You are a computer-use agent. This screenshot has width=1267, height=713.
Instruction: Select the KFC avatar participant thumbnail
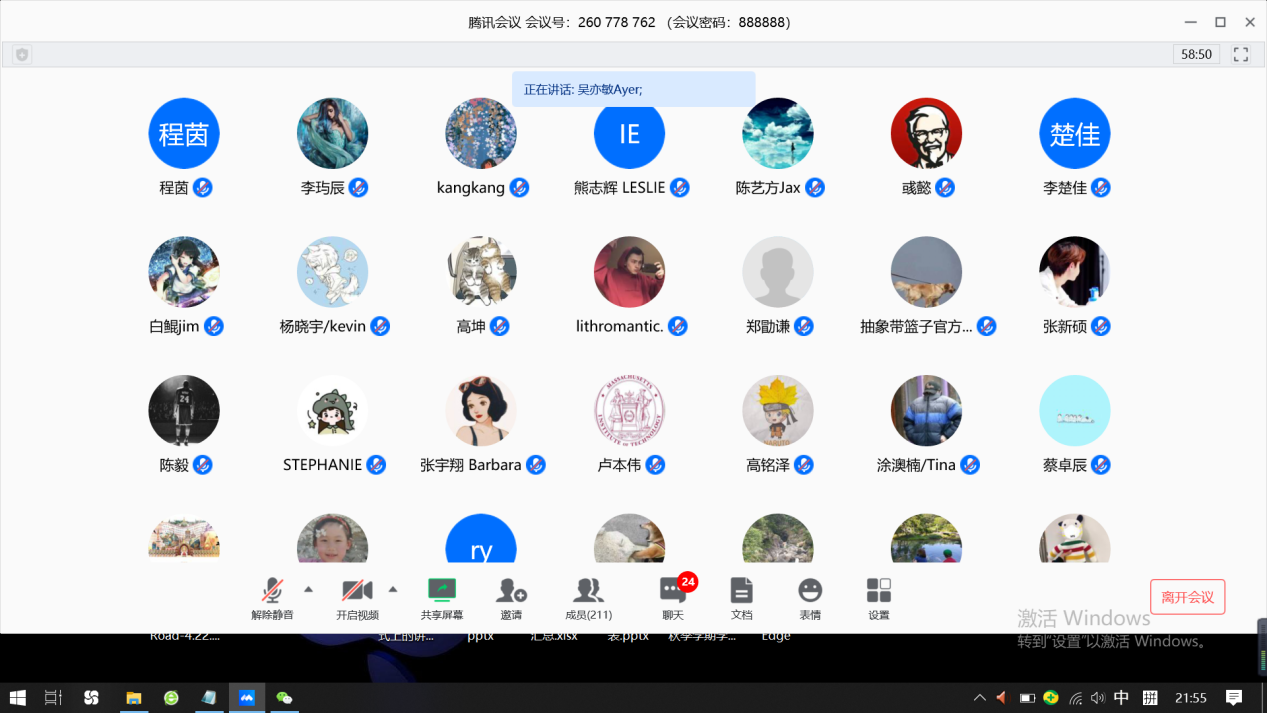[x=926, y=133]
